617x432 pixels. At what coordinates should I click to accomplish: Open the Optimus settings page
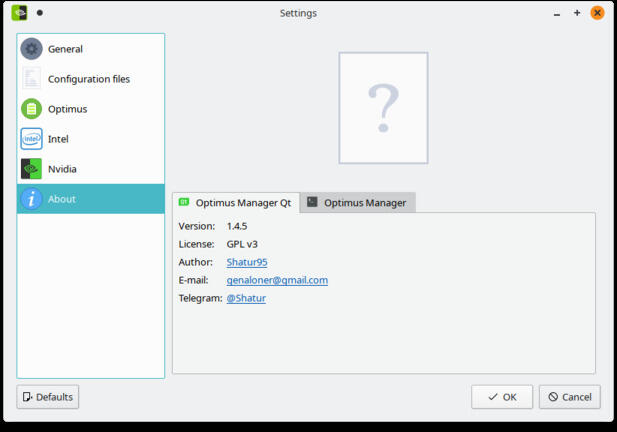[x=91, y=109]
